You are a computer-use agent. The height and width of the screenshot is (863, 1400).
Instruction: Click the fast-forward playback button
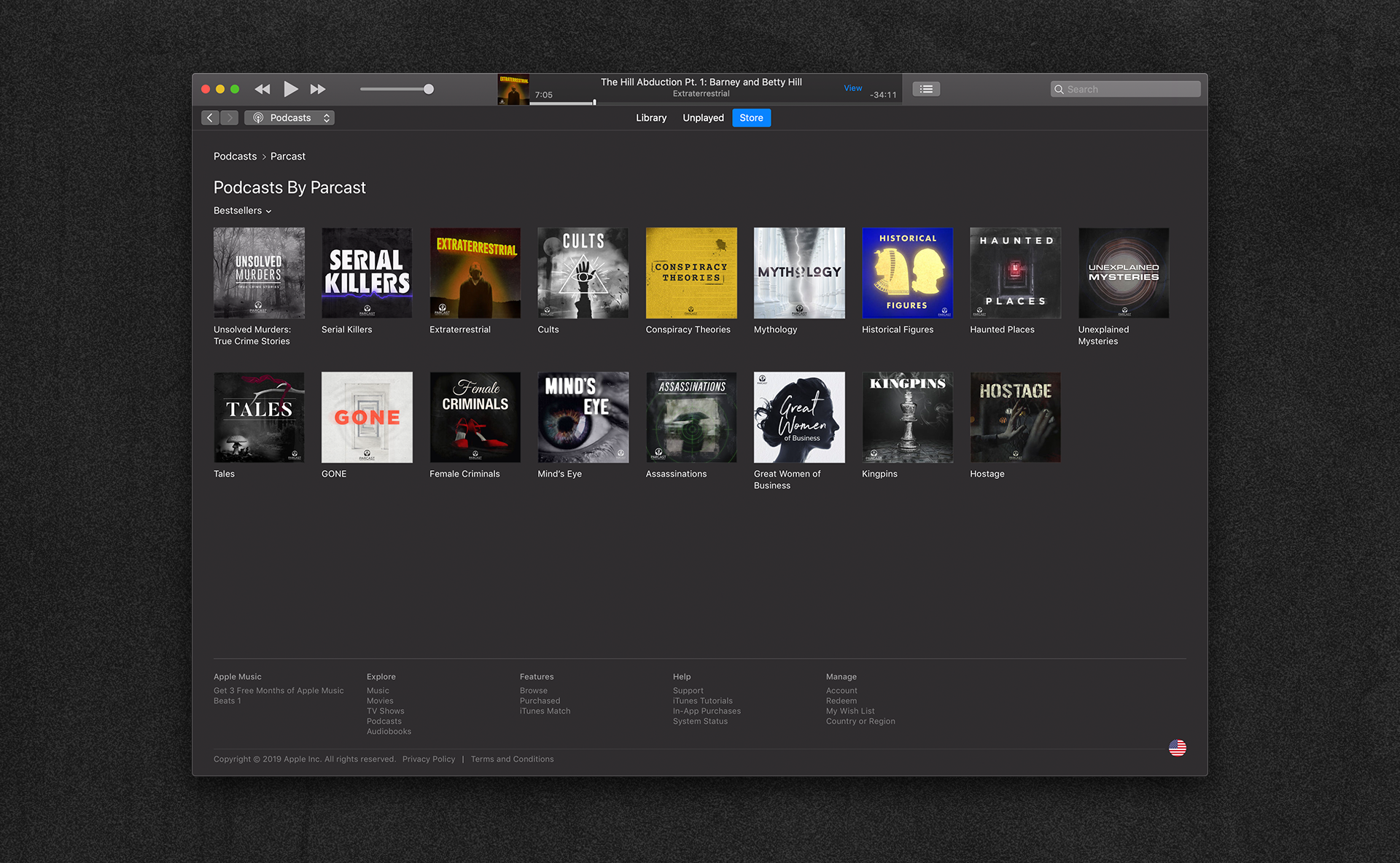pyautogui.click(x=318, y=89)
